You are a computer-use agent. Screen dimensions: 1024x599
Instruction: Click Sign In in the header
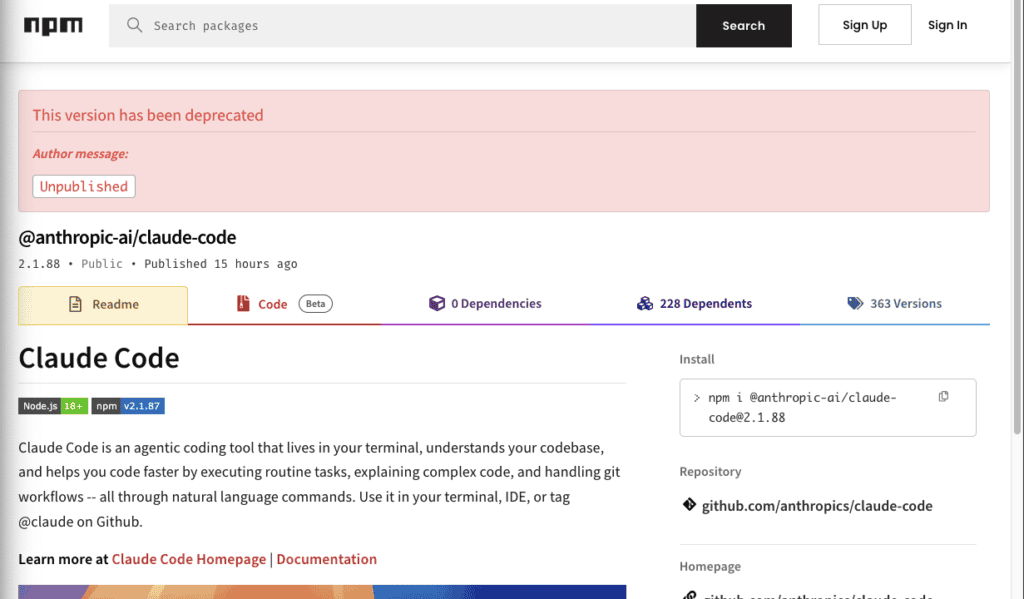[x=947, y=24]
